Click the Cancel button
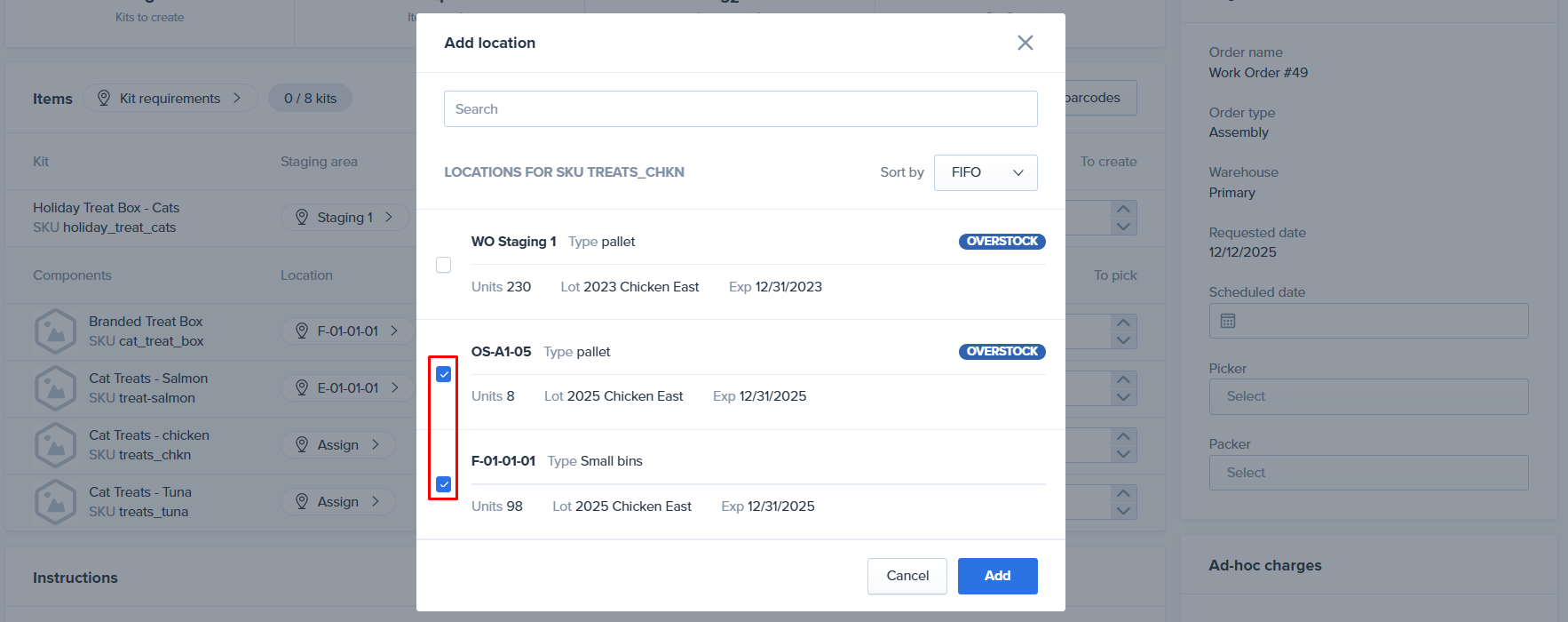The height and width of the screenshot is (622, 1568). [907, 576]
